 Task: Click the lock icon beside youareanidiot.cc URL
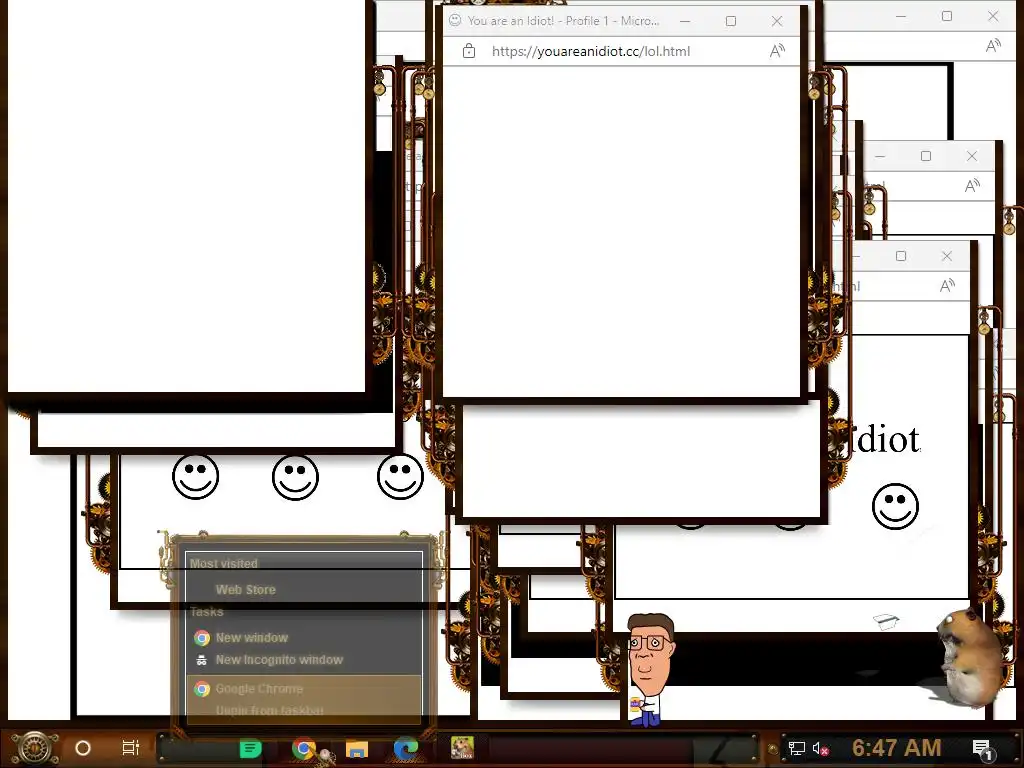[x=469, y=51]
